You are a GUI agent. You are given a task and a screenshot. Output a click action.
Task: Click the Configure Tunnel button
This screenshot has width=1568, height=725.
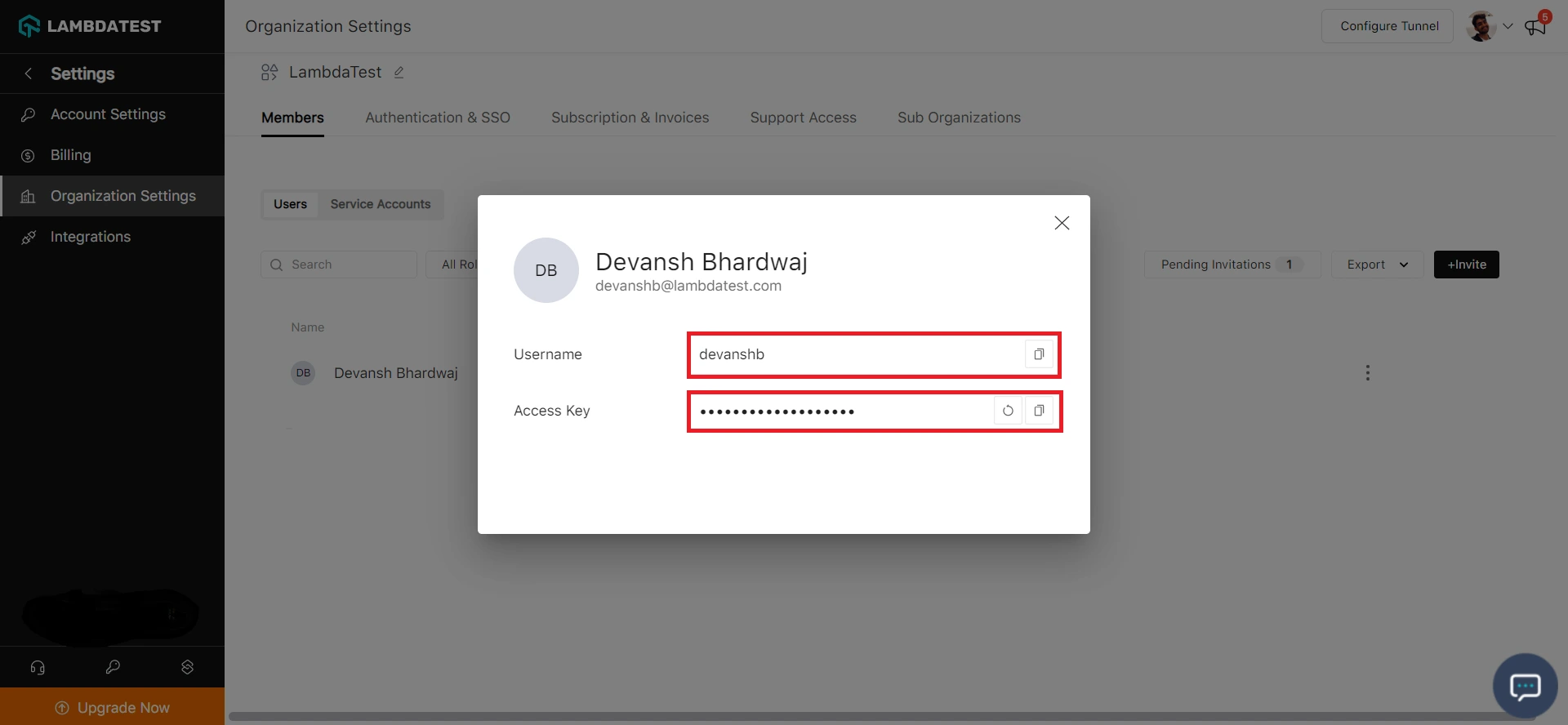pos(1388,26)
